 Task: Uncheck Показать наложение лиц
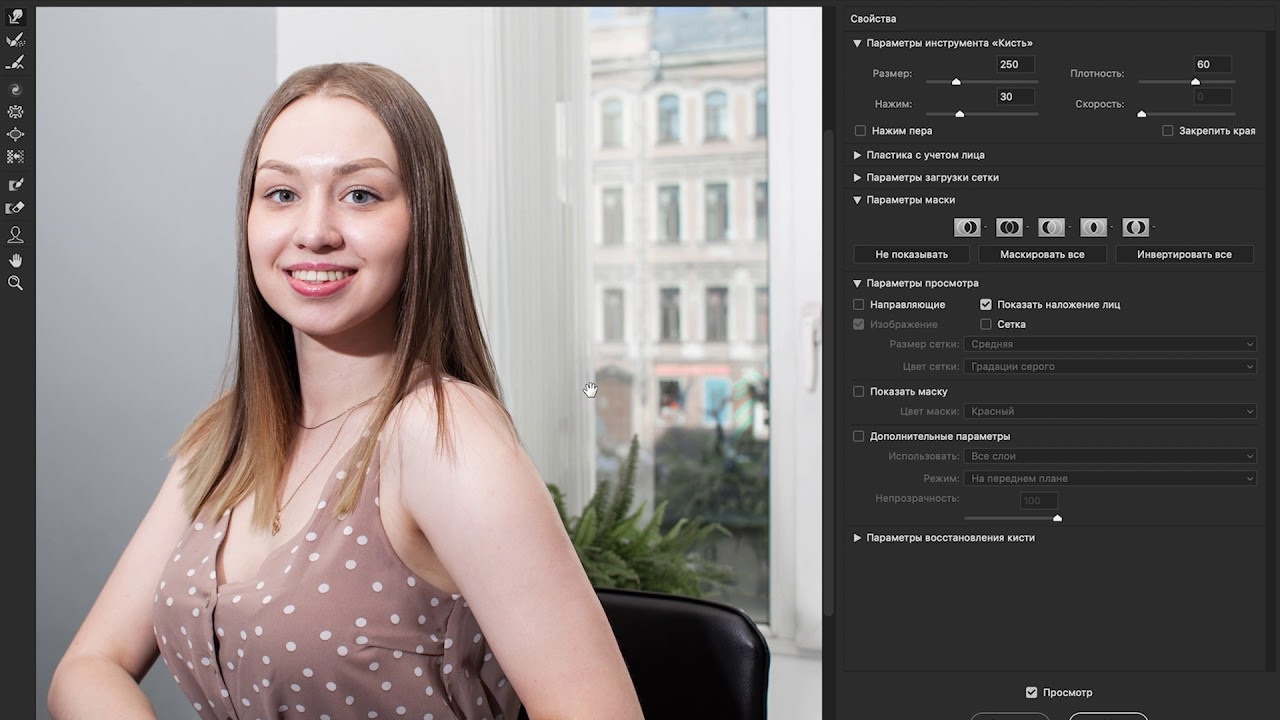(986, 304)
